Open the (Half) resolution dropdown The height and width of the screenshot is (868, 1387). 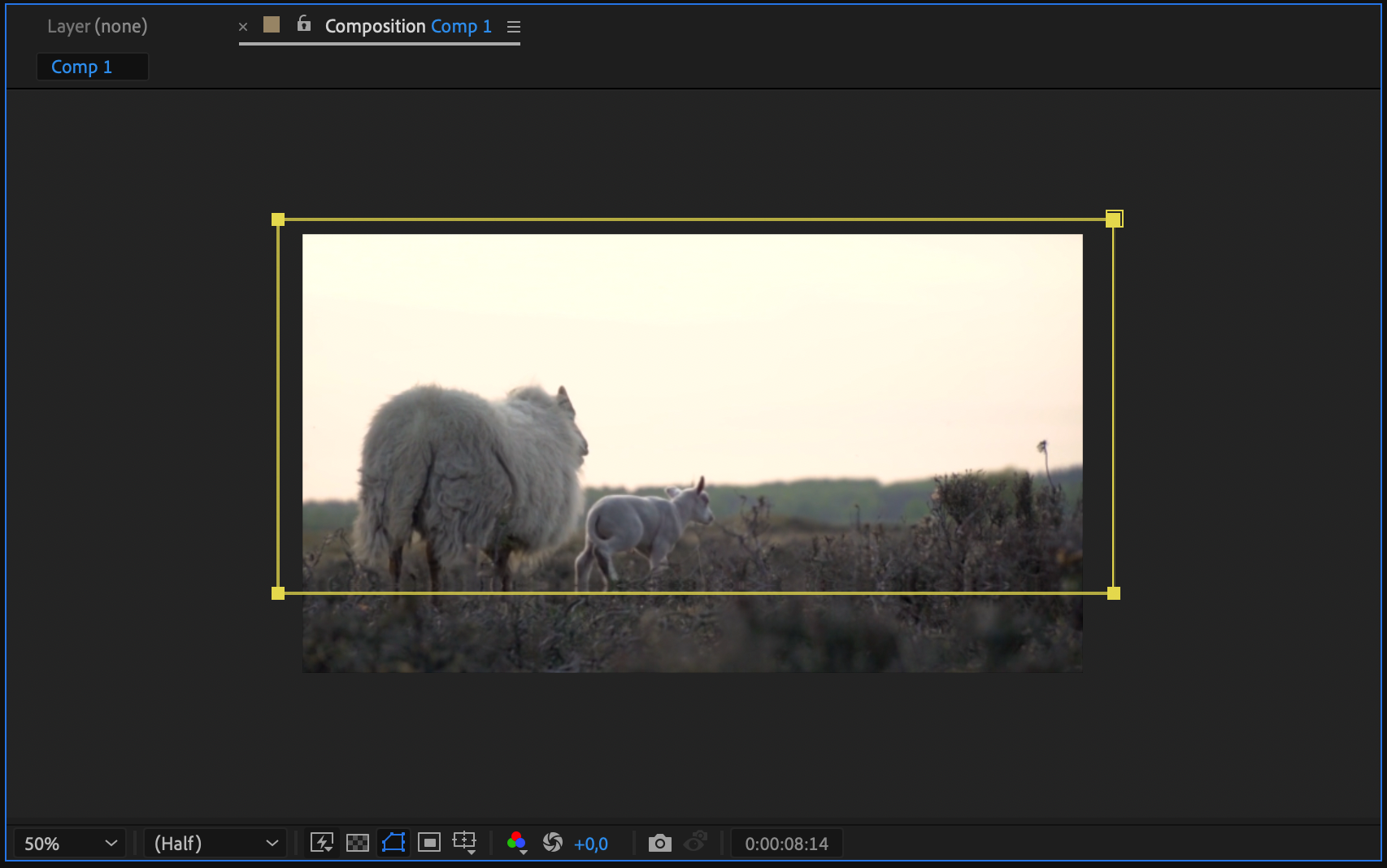click(215, 844)
